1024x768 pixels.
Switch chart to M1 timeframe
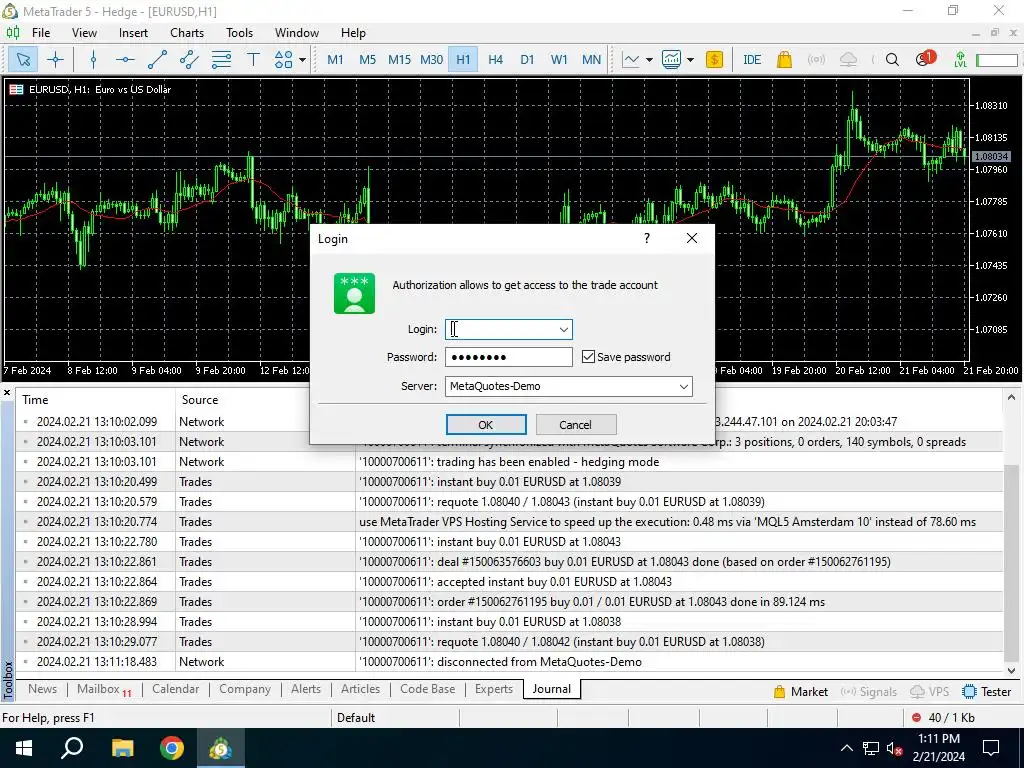point(335,60)
